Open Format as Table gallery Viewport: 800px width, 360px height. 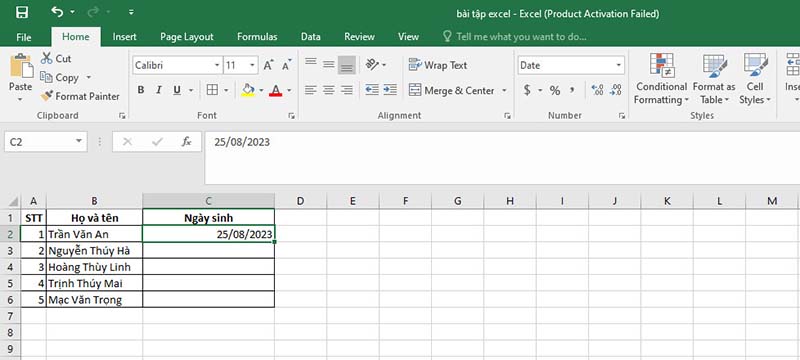714,79
